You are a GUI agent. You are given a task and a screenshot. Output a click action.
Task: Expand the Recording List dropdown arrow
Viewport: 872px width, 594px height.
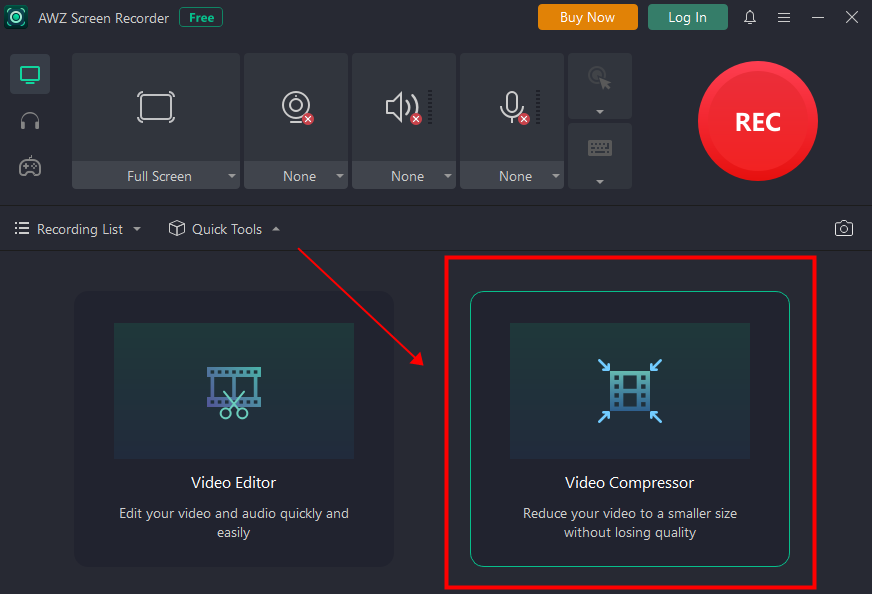click(x=137, y=229)
